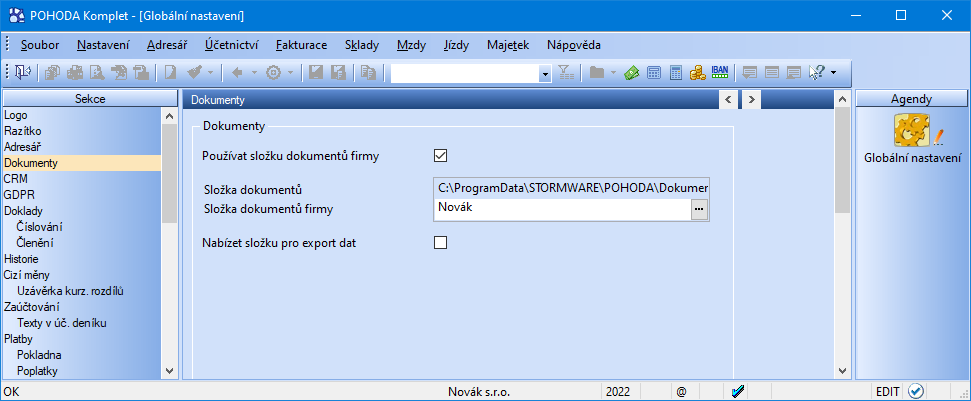Open print preview with the magnifier page icon
Image resolution: width=971 pixels, height=401 pixels.
(98, 73)
